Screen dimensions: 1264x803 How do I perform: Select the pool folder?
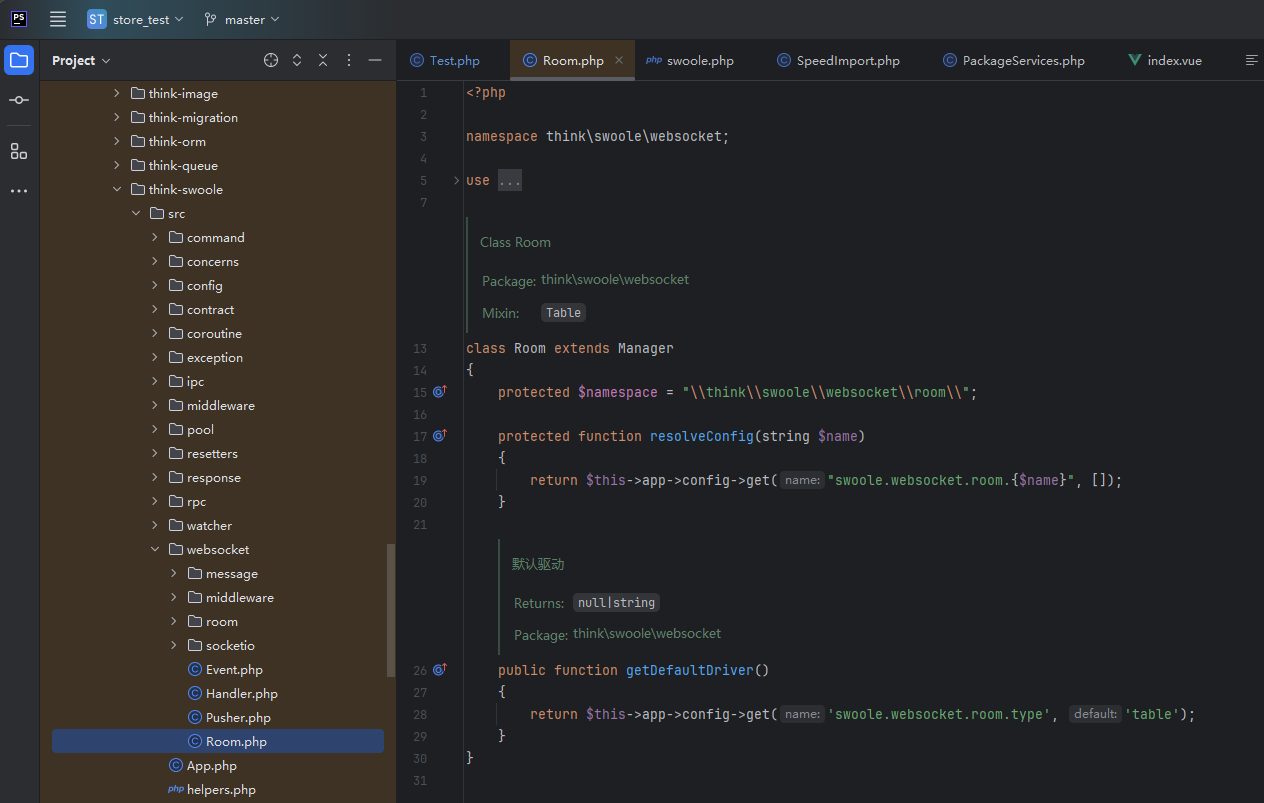200,429
